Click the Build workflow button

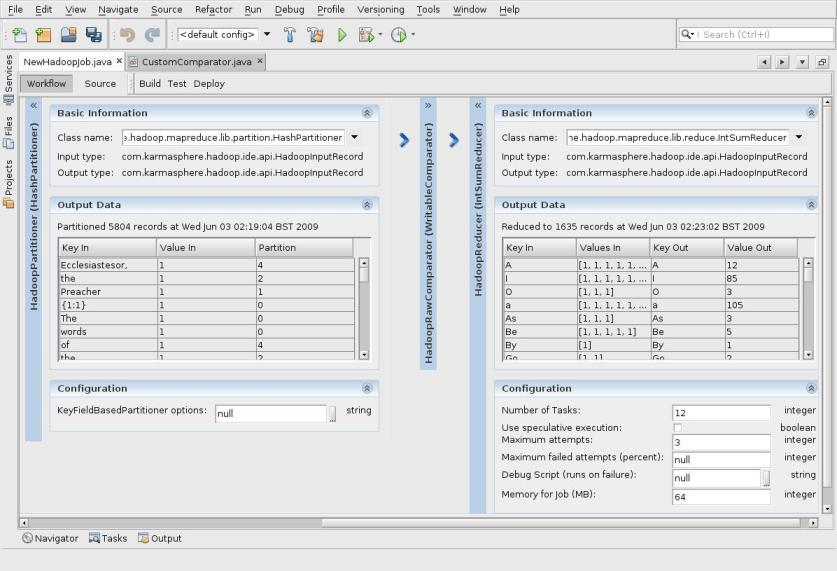[149, 83]
